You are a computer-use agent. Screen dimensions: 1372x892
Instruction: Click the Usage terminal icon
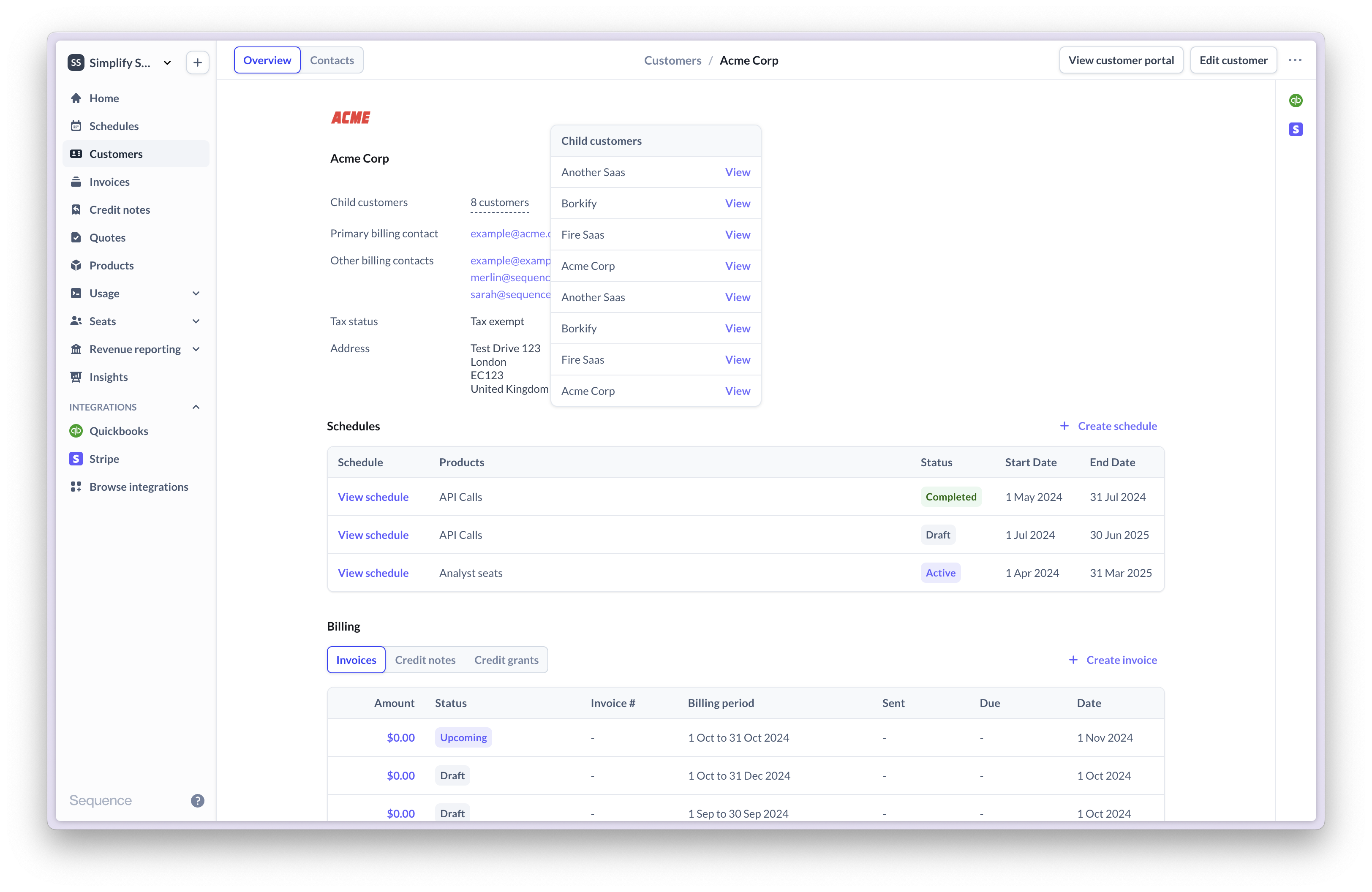tap(76, 293)
